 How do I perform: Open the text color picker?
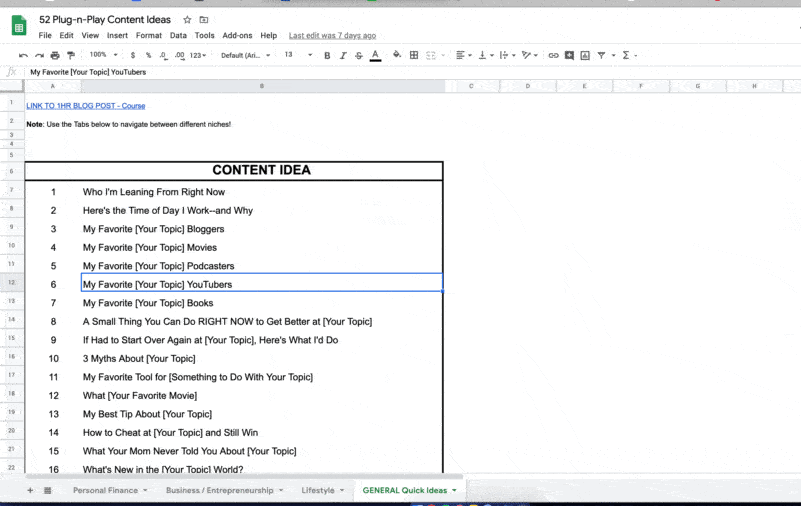(375, 55)
